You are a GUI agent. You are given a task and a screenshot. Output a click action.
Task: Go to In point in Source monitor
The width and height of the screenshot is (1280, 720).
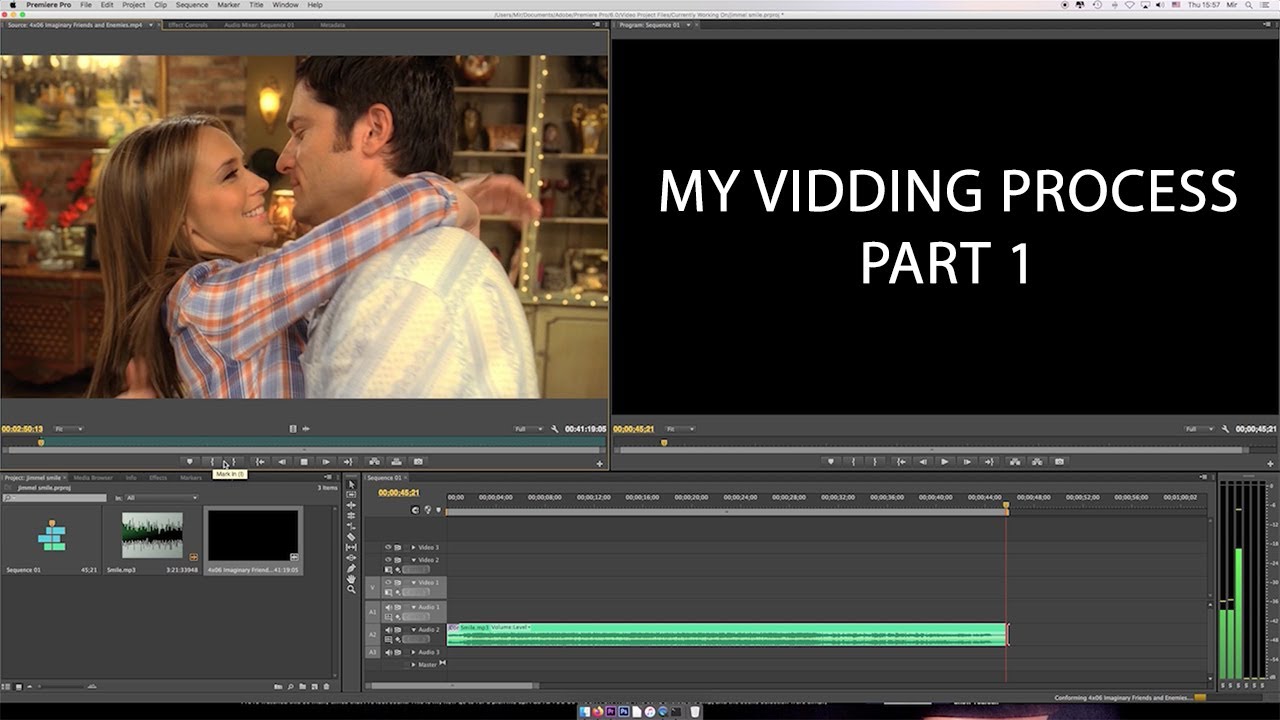(x=259, y=462)
